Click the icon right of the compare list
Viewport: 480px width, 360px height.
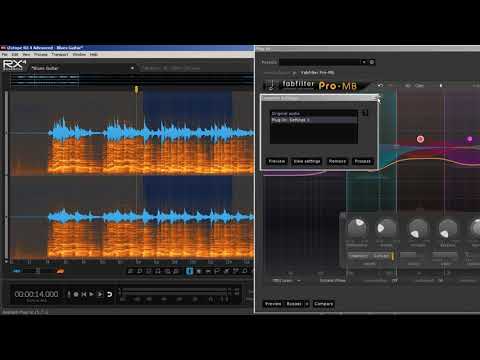pyautogui.click(x=365, y=113)
